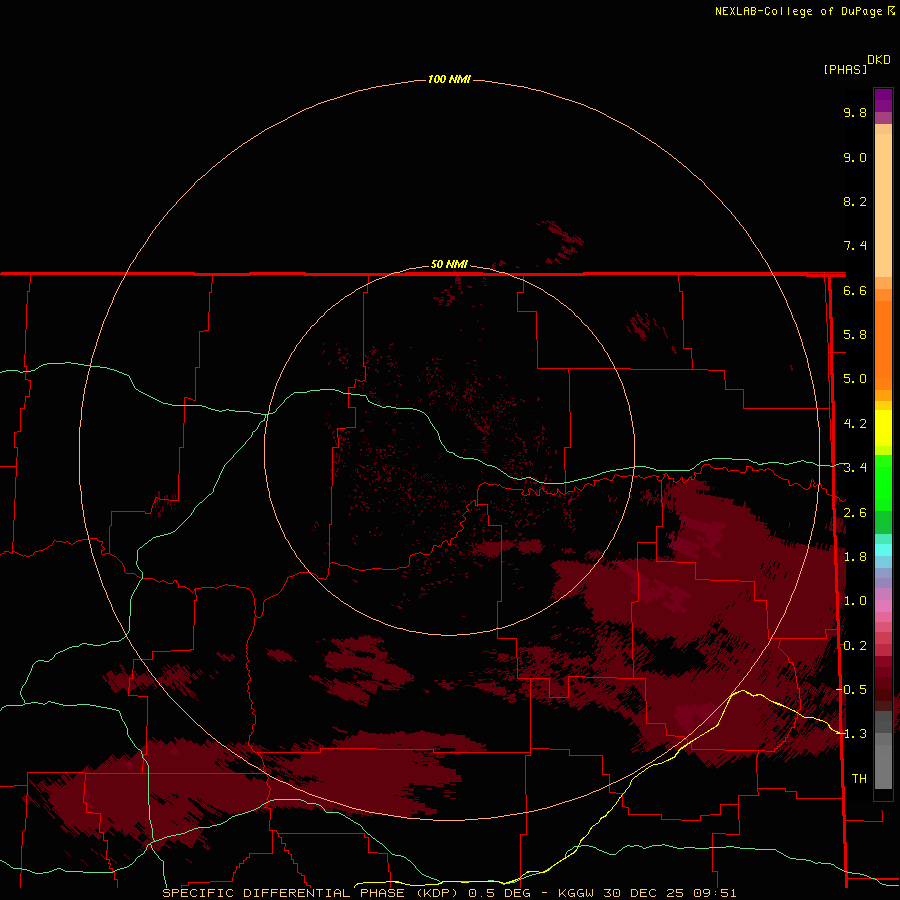Screen dimensions: 900x900
Task: Select the 1.0 scale label
Action: tap(855, 601)
